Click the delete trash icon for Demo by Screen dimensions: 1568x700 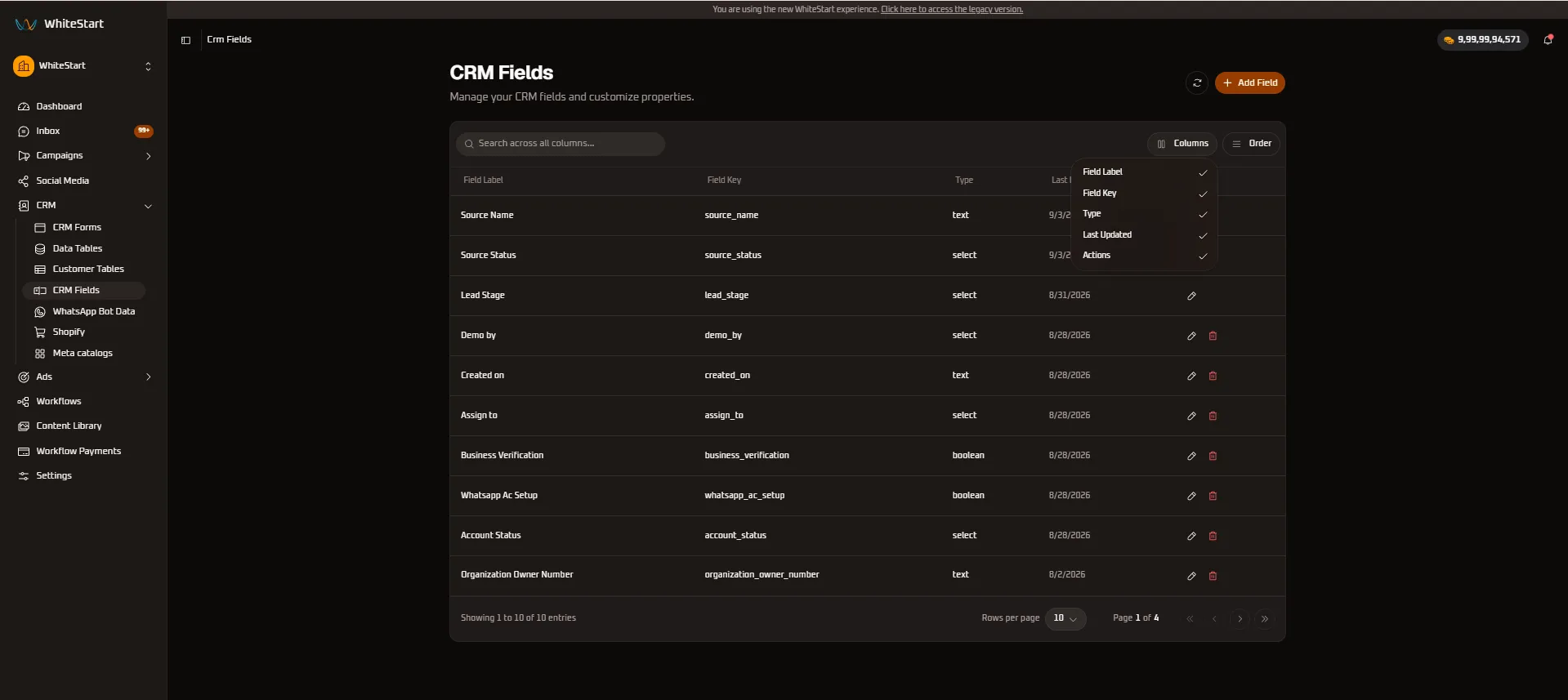[1213, 336]
